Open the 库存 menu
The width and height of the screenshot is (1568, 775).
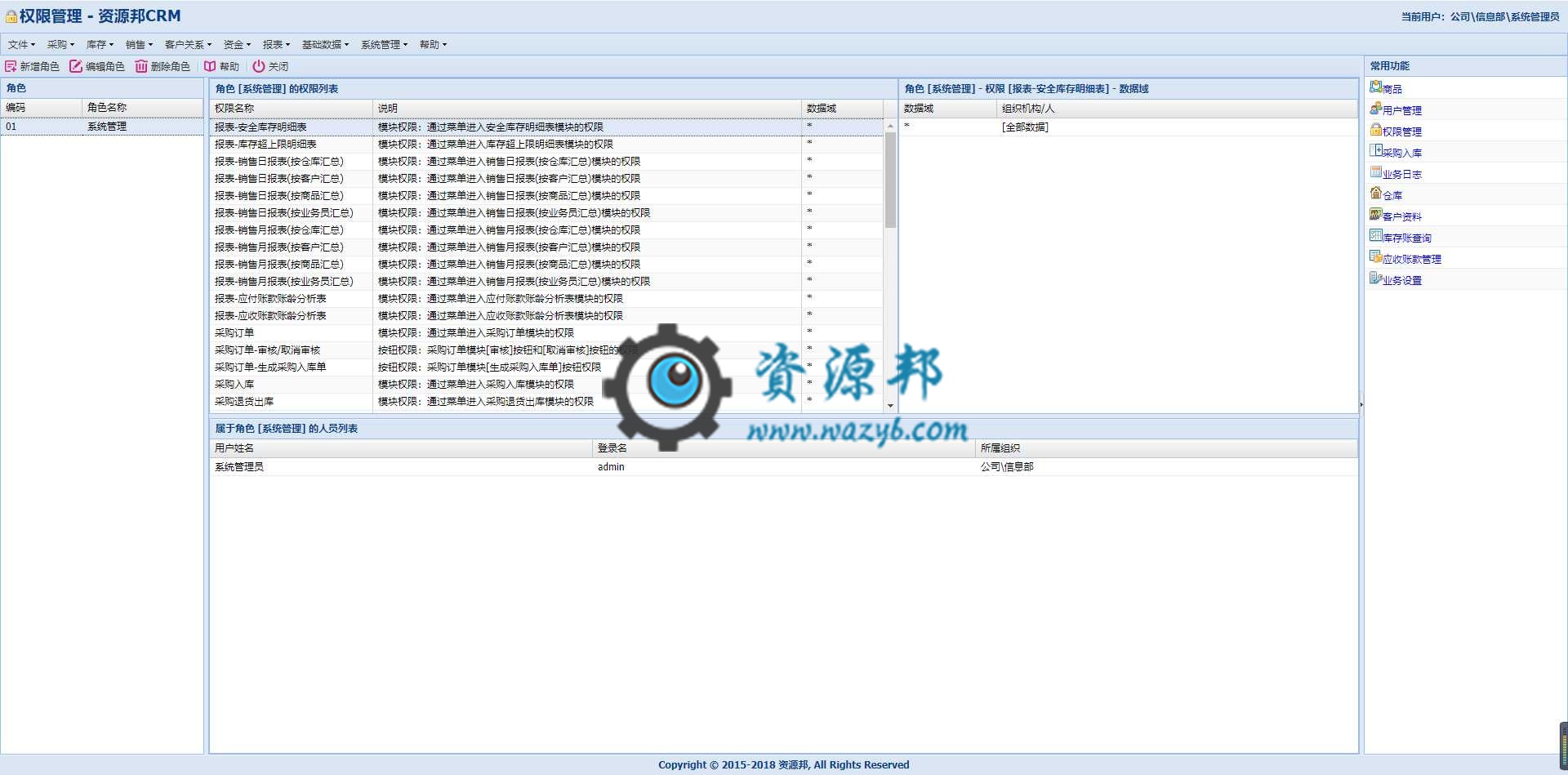coord(100,45)
